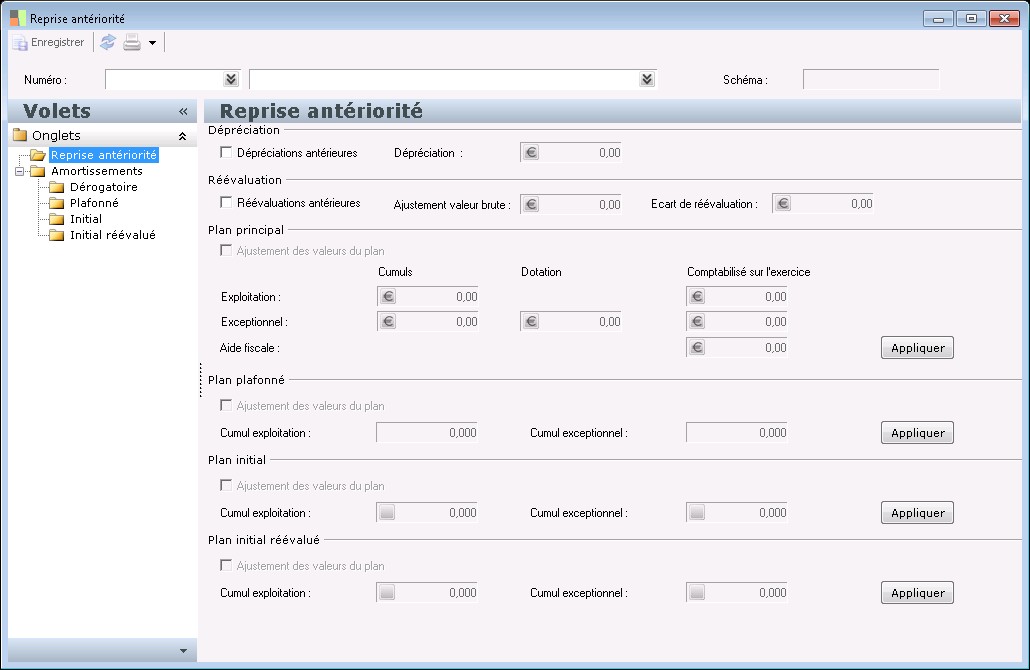Click the Plafonné folder icon
This screenshot has width=1030, height=670.
click(x=57, y=203)
